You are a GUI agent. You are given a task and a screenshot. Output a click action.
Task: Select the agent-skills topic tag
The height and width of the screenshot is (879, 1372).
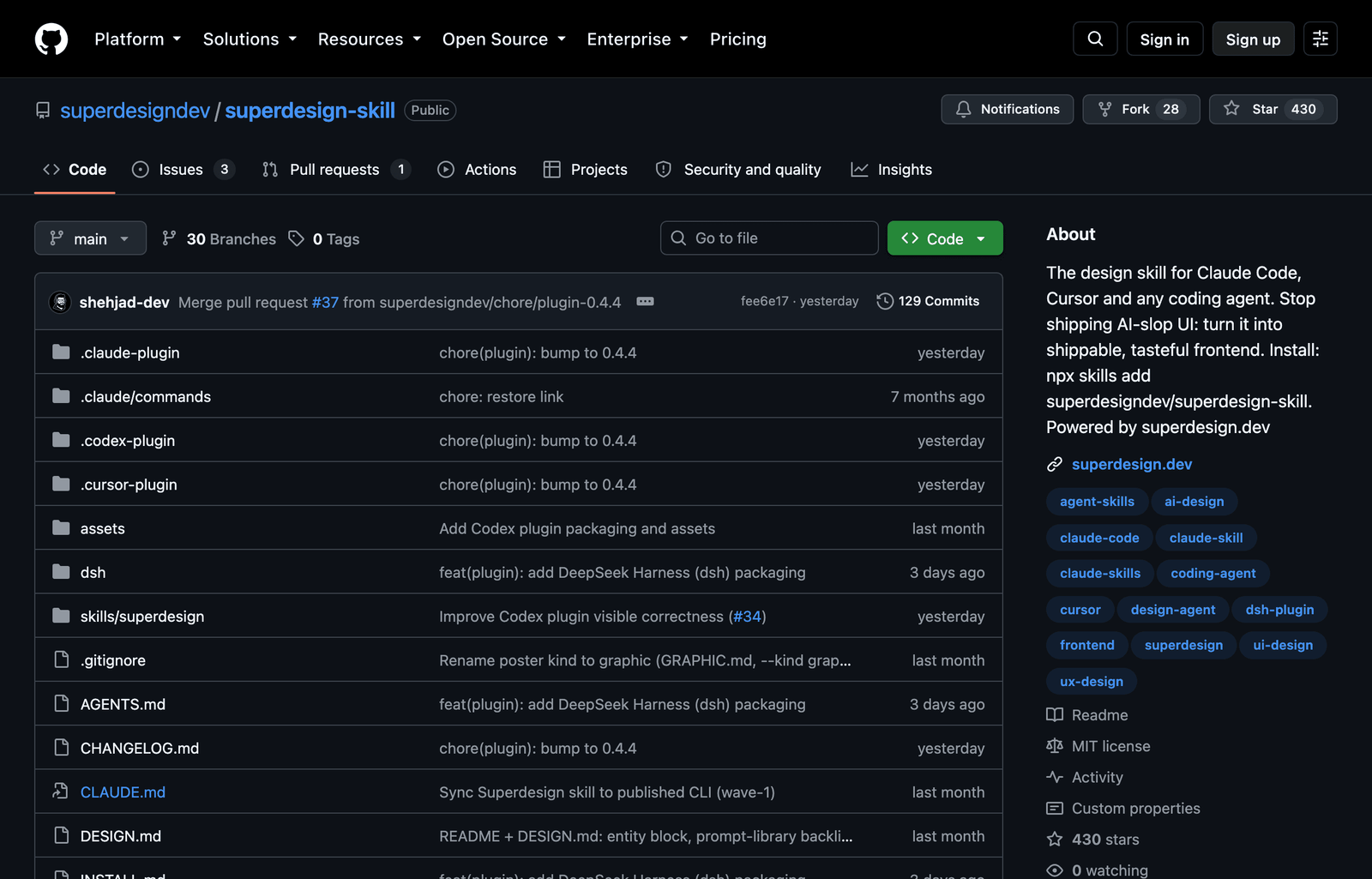coord(1097,502)
